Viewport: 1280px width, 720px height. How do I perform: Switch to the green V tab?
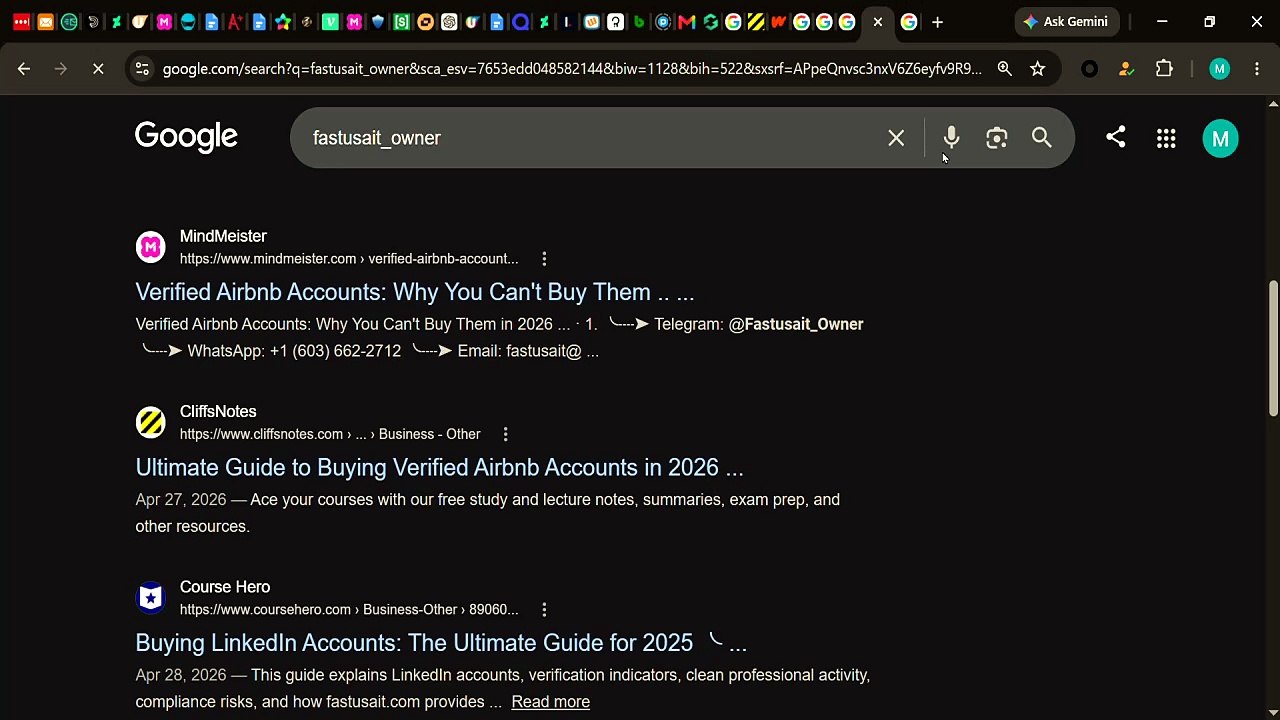tap(330, 22)
